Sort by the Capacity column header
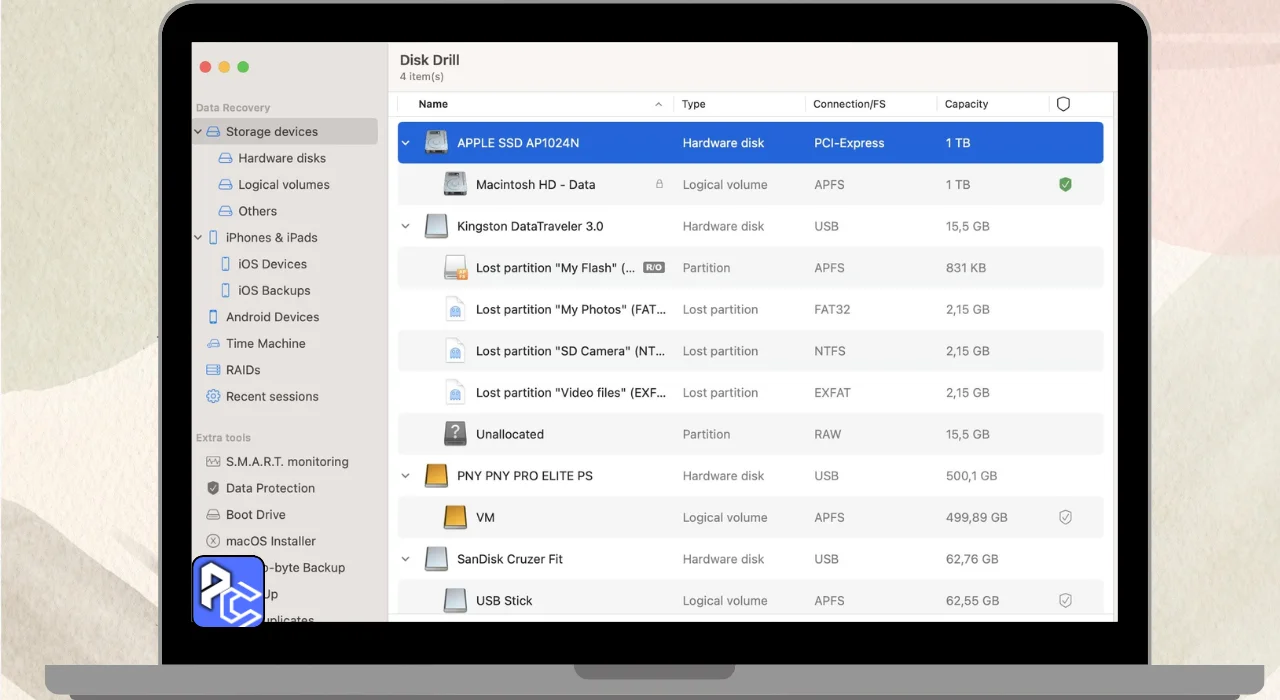 (966, 104)
